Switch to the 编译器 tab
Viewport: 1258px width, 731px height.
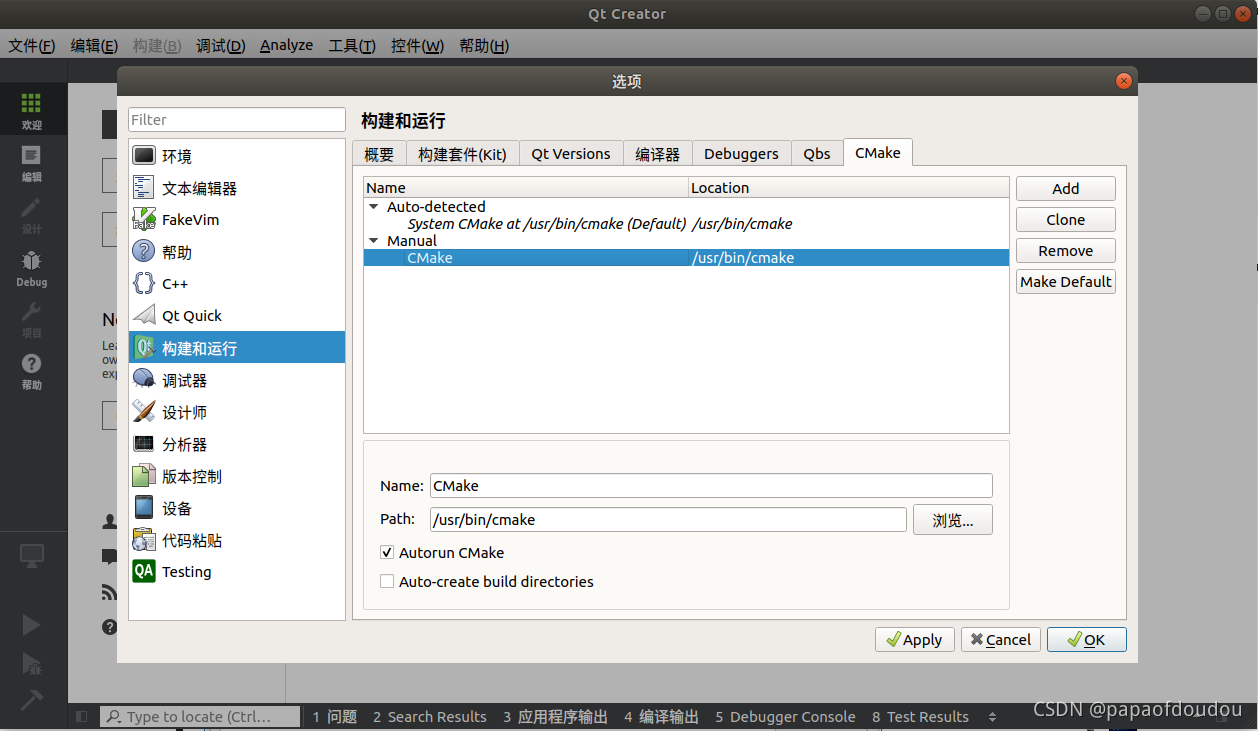coord(657,154)
